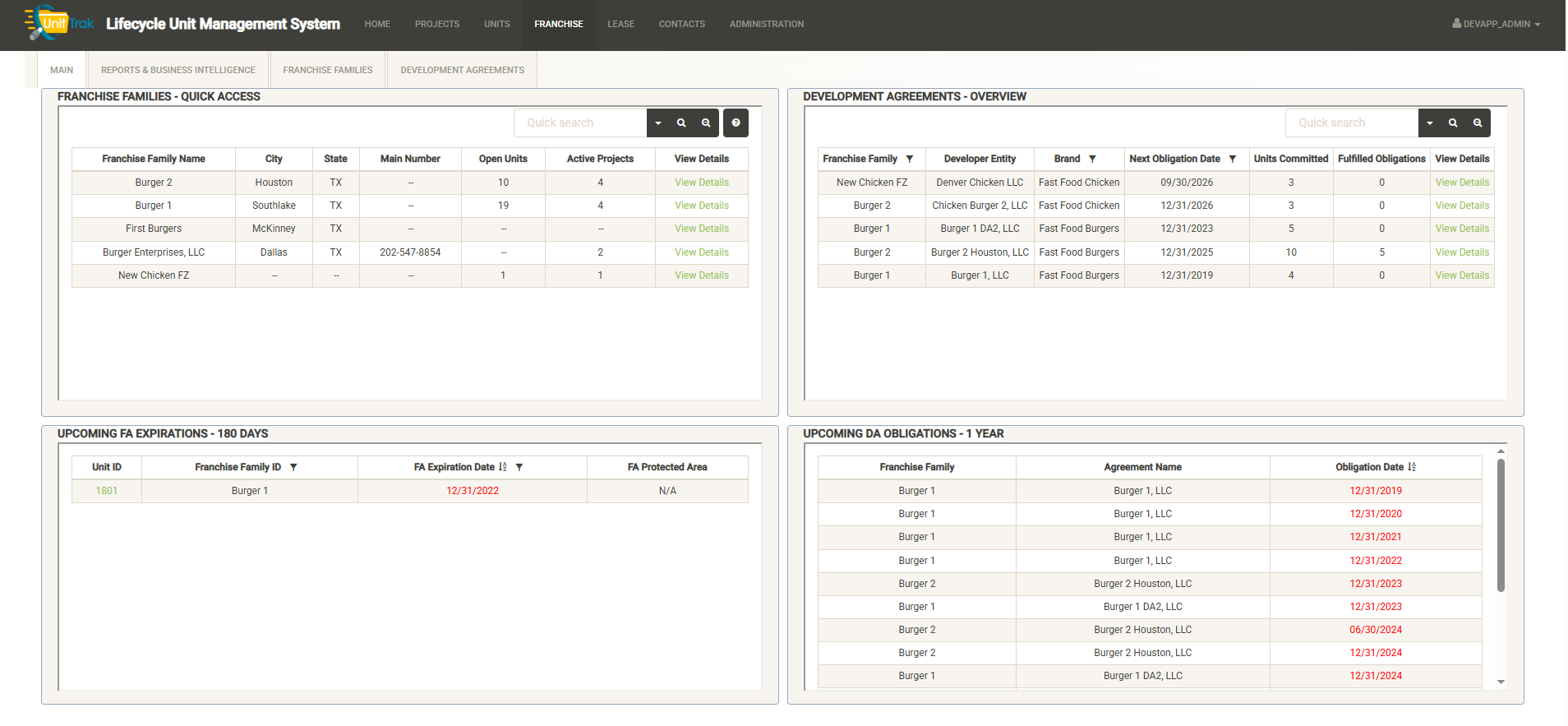Open the DEVAPP_ADMIN user menu
Viewport: 1568px width, 726px height.
[x=1496, y=24]
